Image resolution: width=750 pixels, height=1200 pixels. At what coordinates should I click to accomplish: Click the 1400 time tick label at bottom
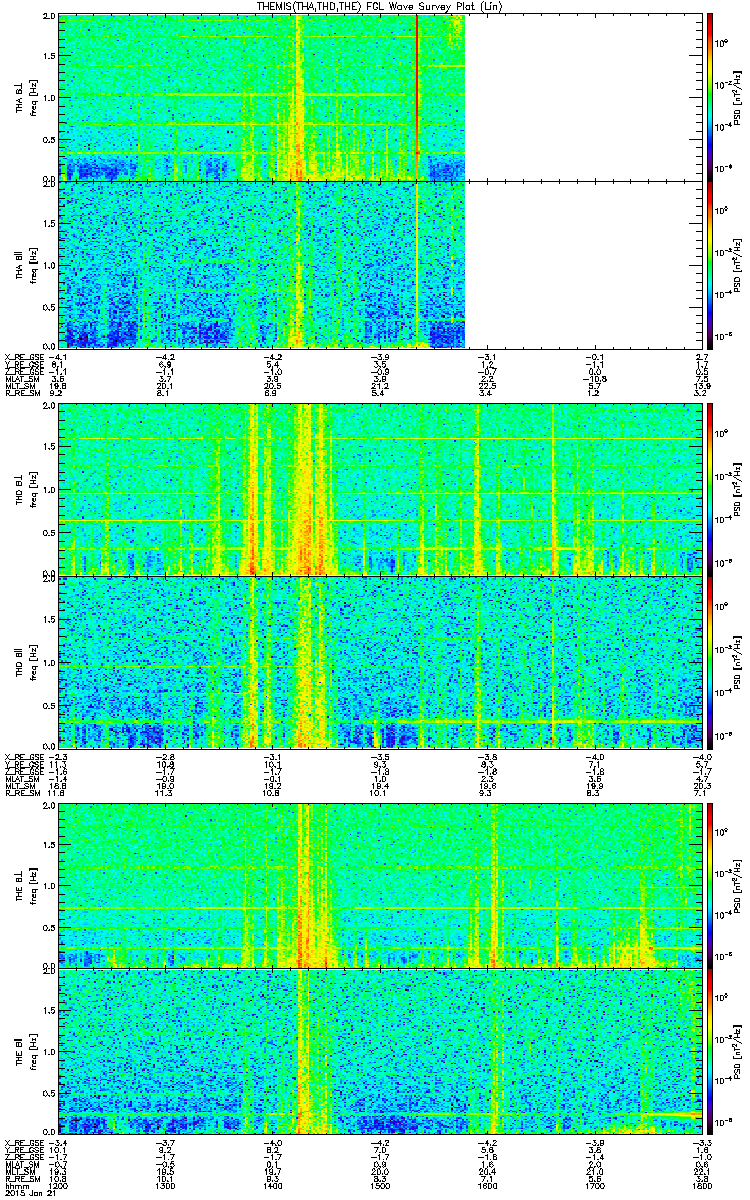click(x=272, y=1186)
